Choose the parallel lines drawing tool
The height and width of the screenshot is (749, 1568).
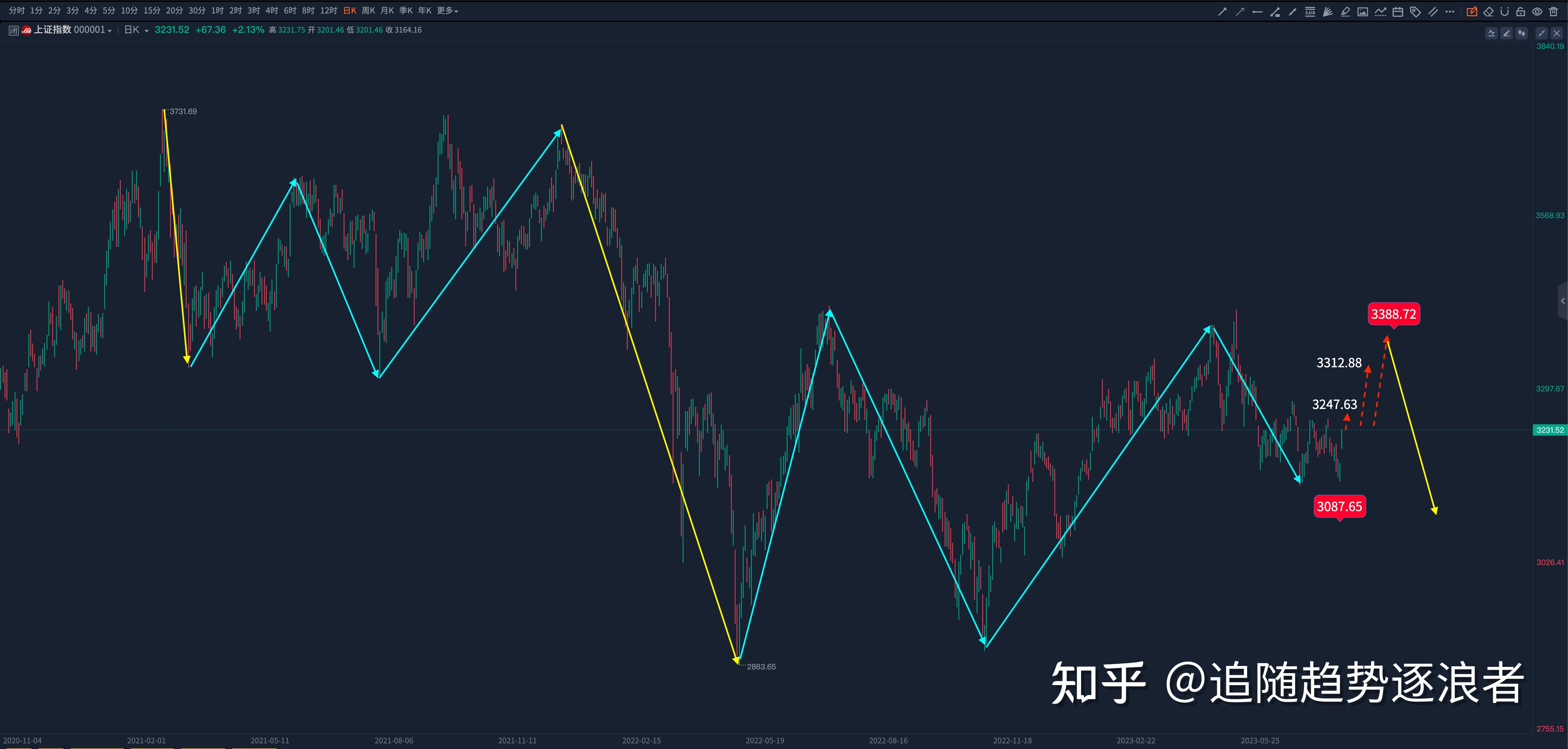(1434, 11)
